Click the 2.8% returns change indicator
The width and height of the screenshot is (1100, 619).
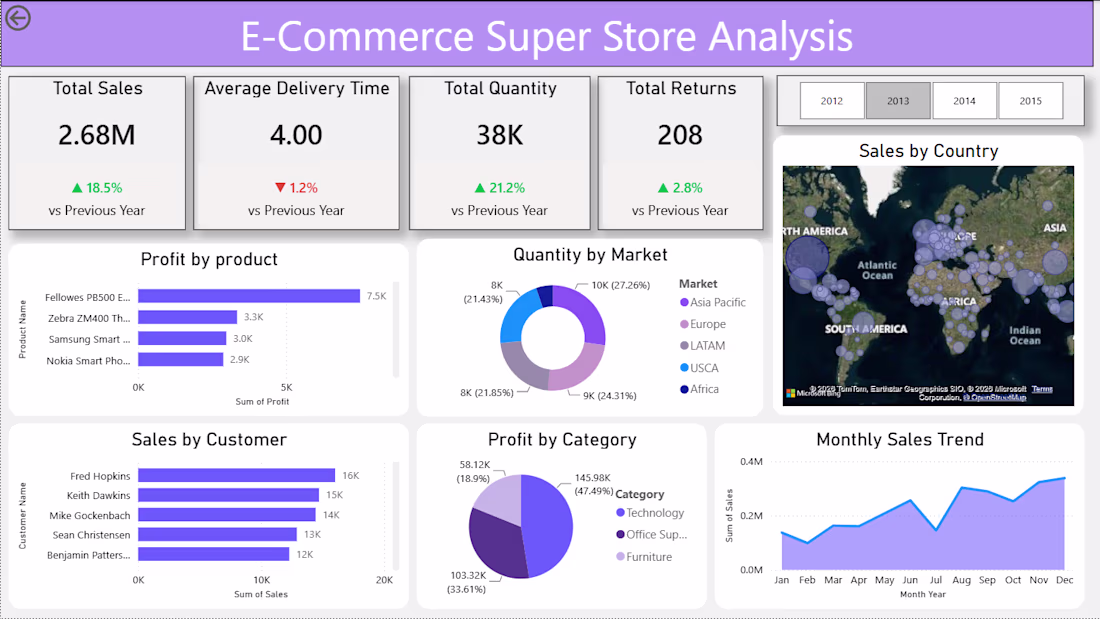(680, 188)
